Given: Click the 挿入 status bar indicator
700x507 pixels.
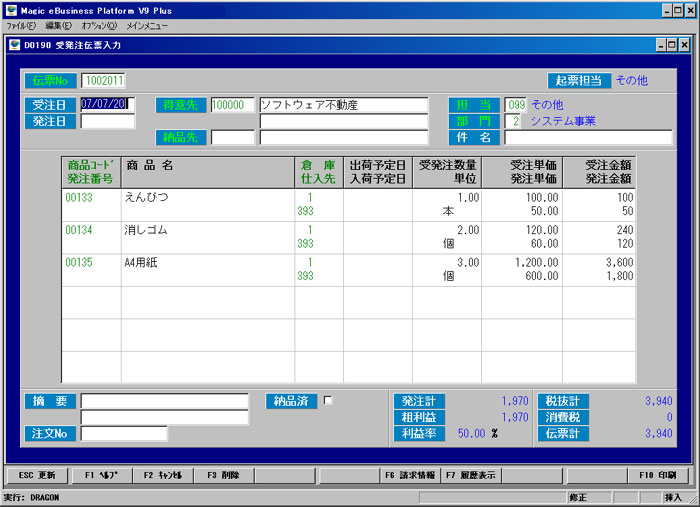Looking at the screenshot, I should click(672, 497).
